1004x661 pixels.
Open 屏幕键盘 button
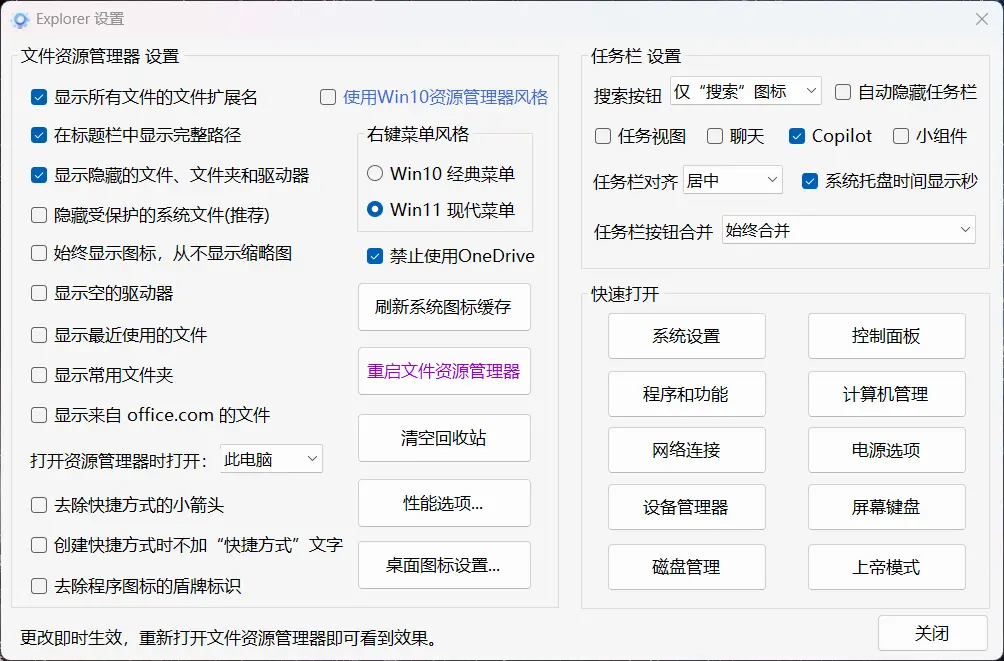[886, 507]
